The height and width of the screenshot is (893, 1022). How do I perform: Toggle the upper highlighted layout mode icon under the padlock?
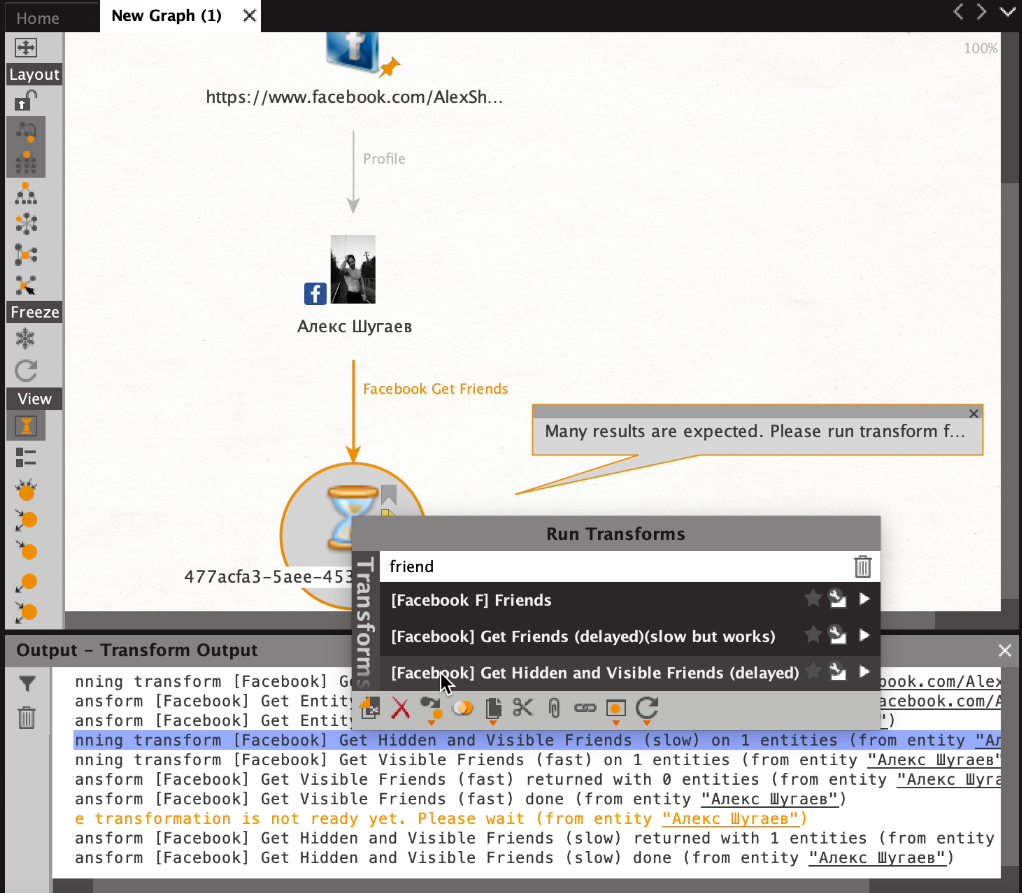click(26, 132)
